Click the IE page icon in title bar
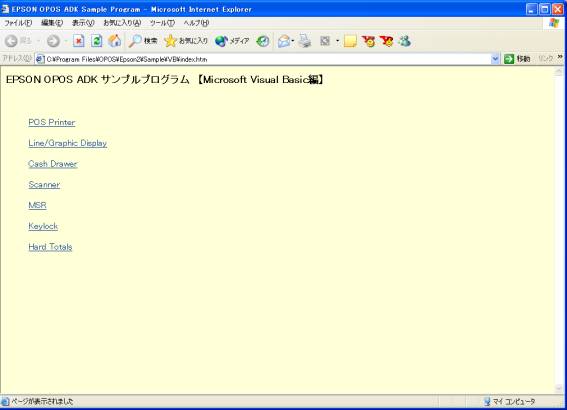 (5, 9)
